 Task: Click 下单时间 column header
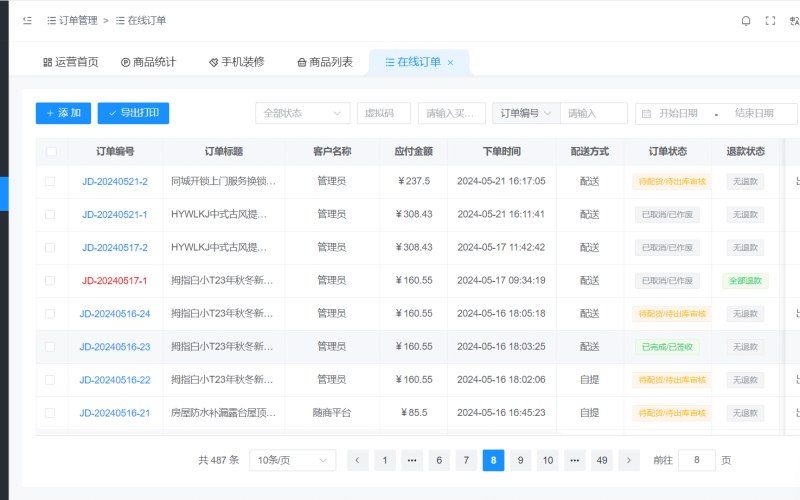tap(502, 152)
